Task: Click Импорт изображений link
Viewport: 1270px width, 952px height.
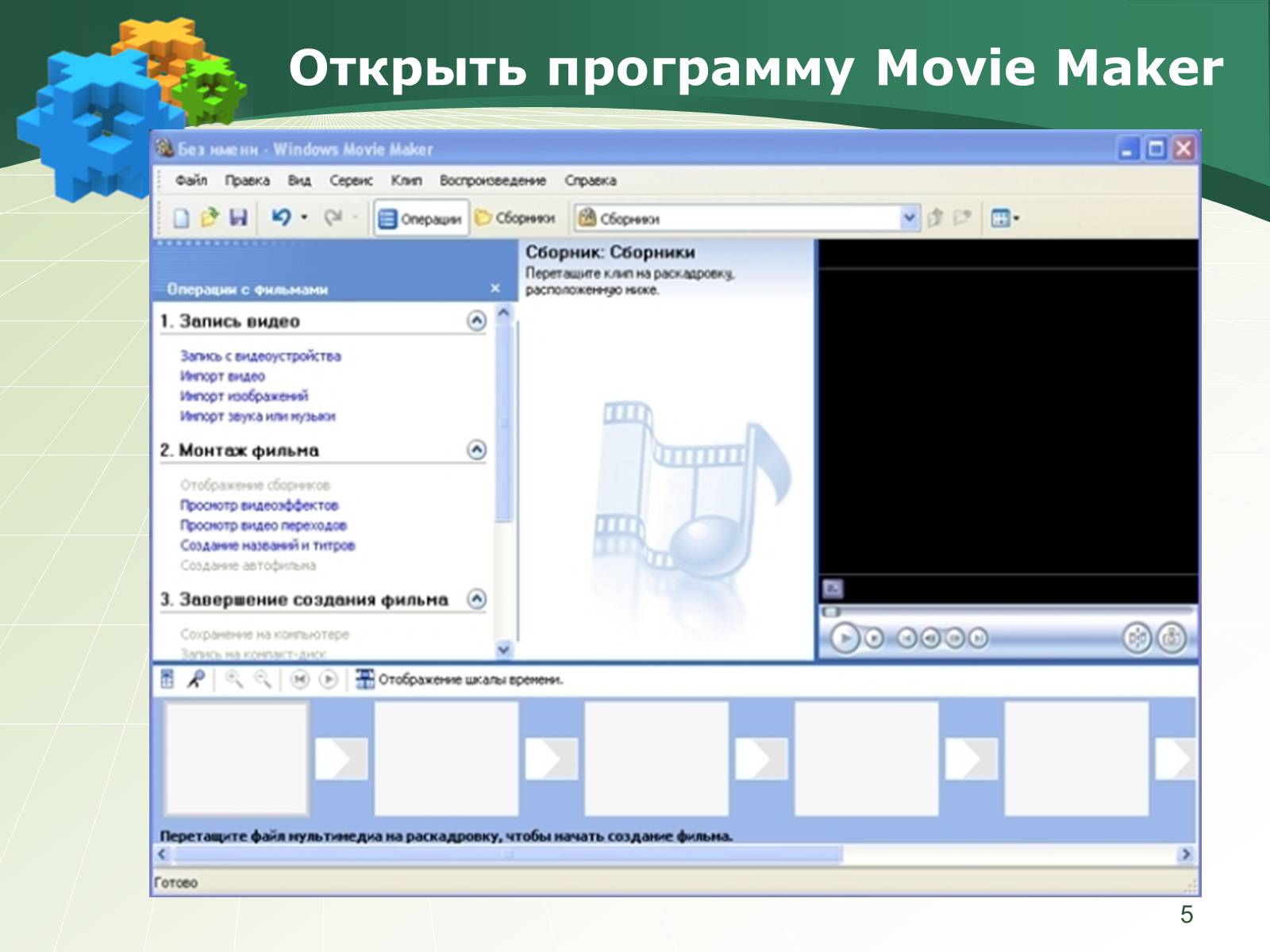Action: pos(244,396)
